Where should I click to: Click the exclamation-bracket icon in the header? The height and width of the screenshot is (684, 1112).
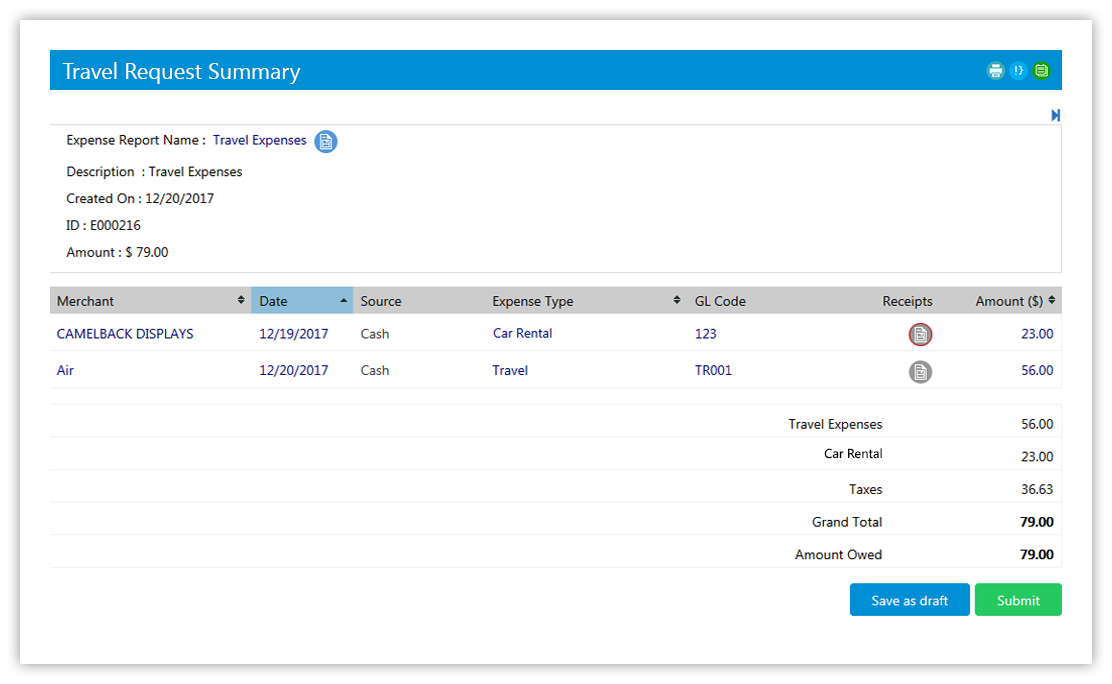1018,71
